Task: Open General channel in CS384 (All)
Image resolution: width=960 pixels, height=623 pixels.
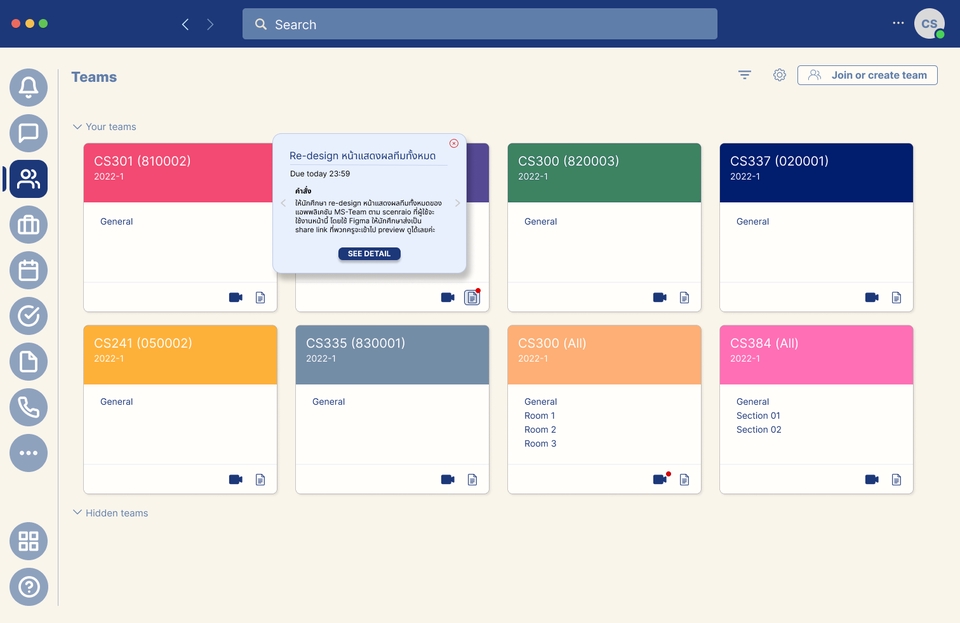Action: (752, 401)
